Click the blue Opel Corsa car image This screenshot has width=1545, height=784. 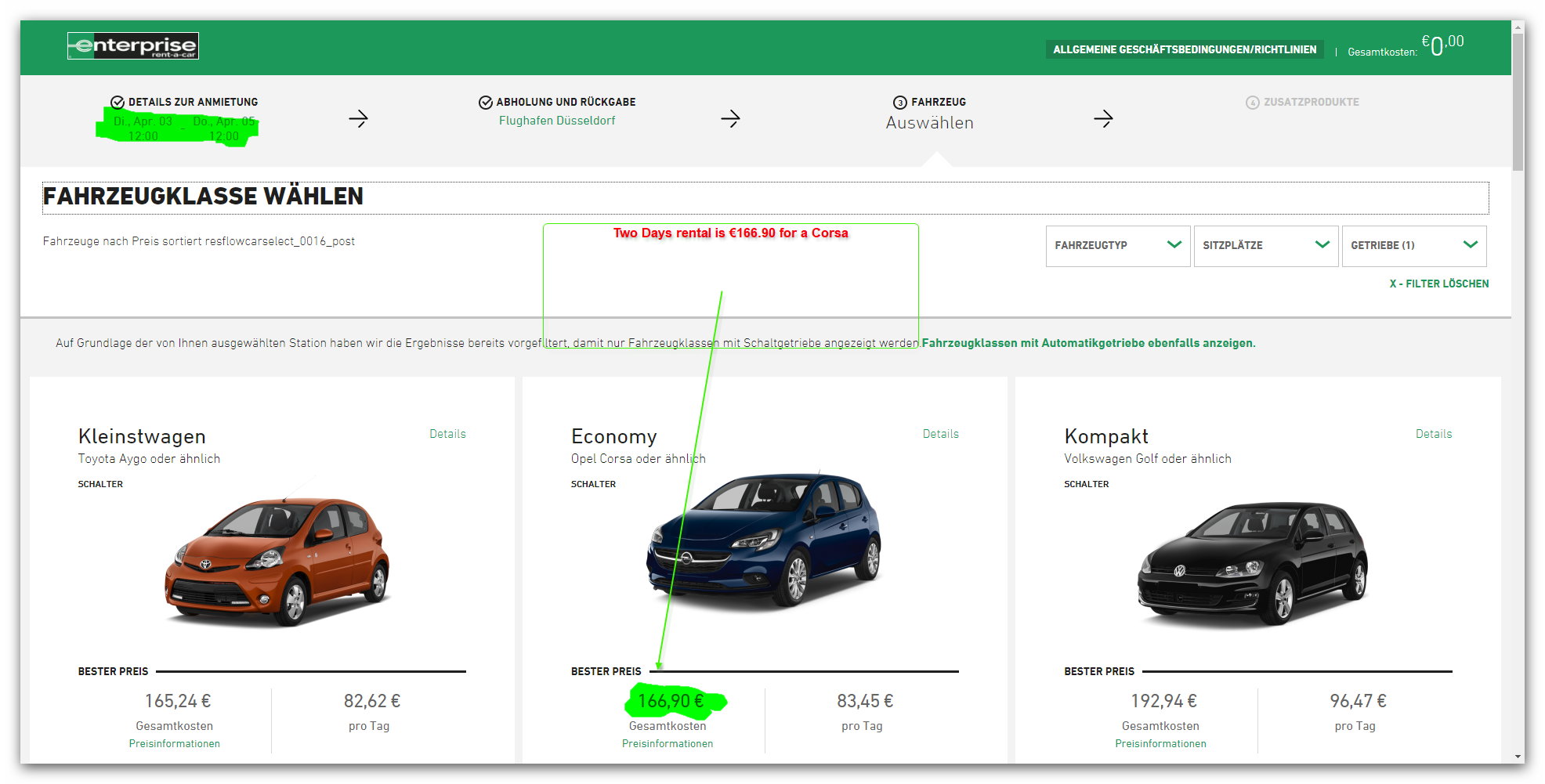point(765,540)
